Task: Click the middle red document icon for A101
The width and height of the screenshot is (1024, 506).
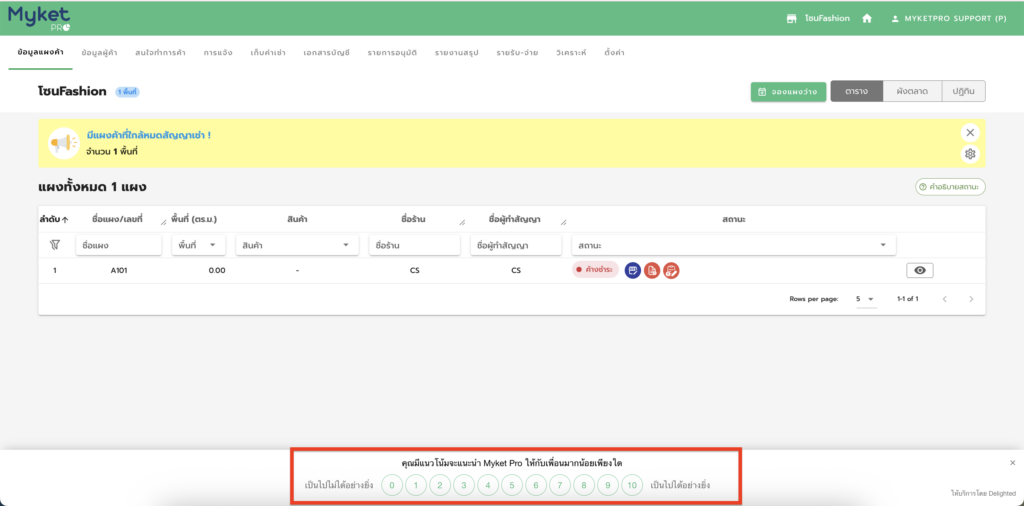Action: coord(652,270)
